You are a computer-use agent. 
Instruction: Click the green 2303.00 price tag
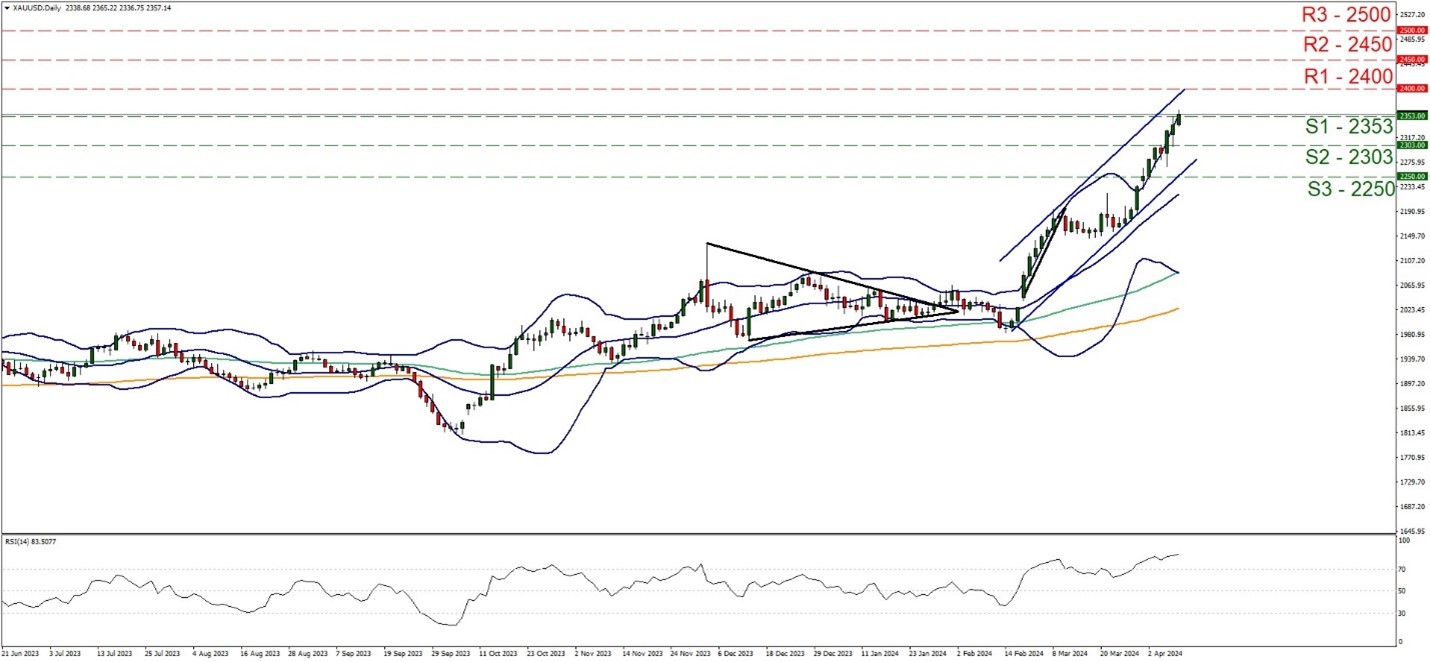(1411, 145)
